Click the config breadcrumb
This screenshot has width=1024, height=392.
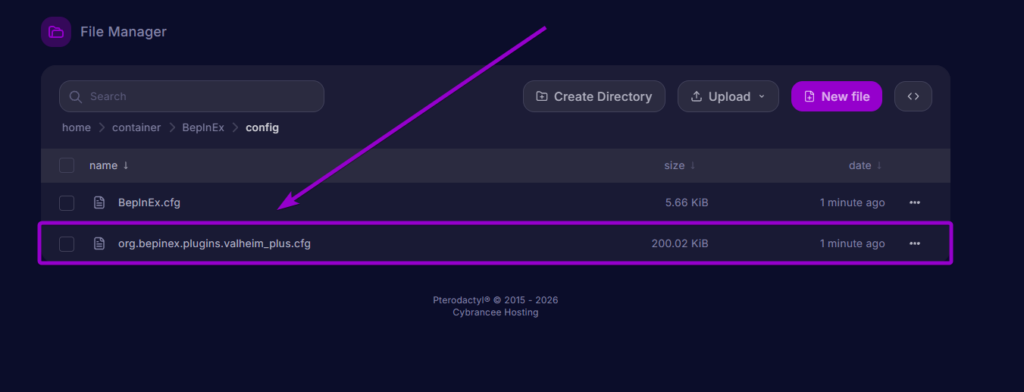pos(262,127)
